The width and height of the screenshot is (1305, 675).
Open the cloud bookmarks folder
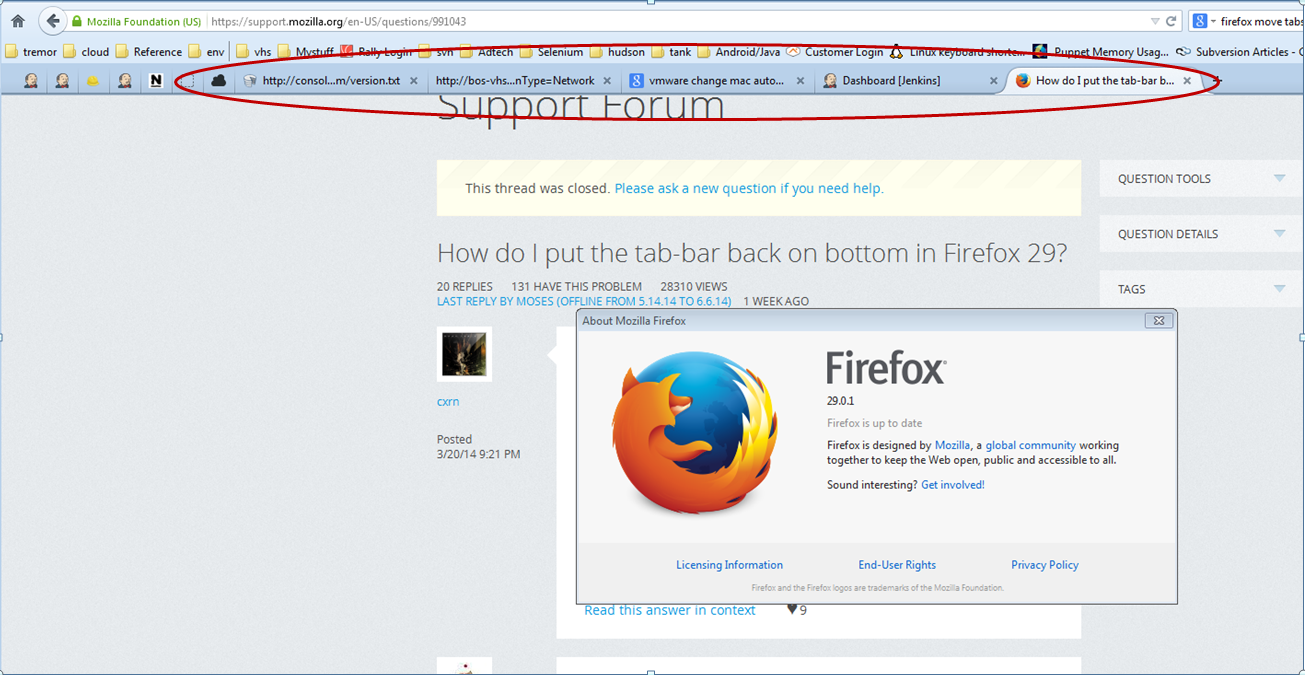click(x=87, y=52)
